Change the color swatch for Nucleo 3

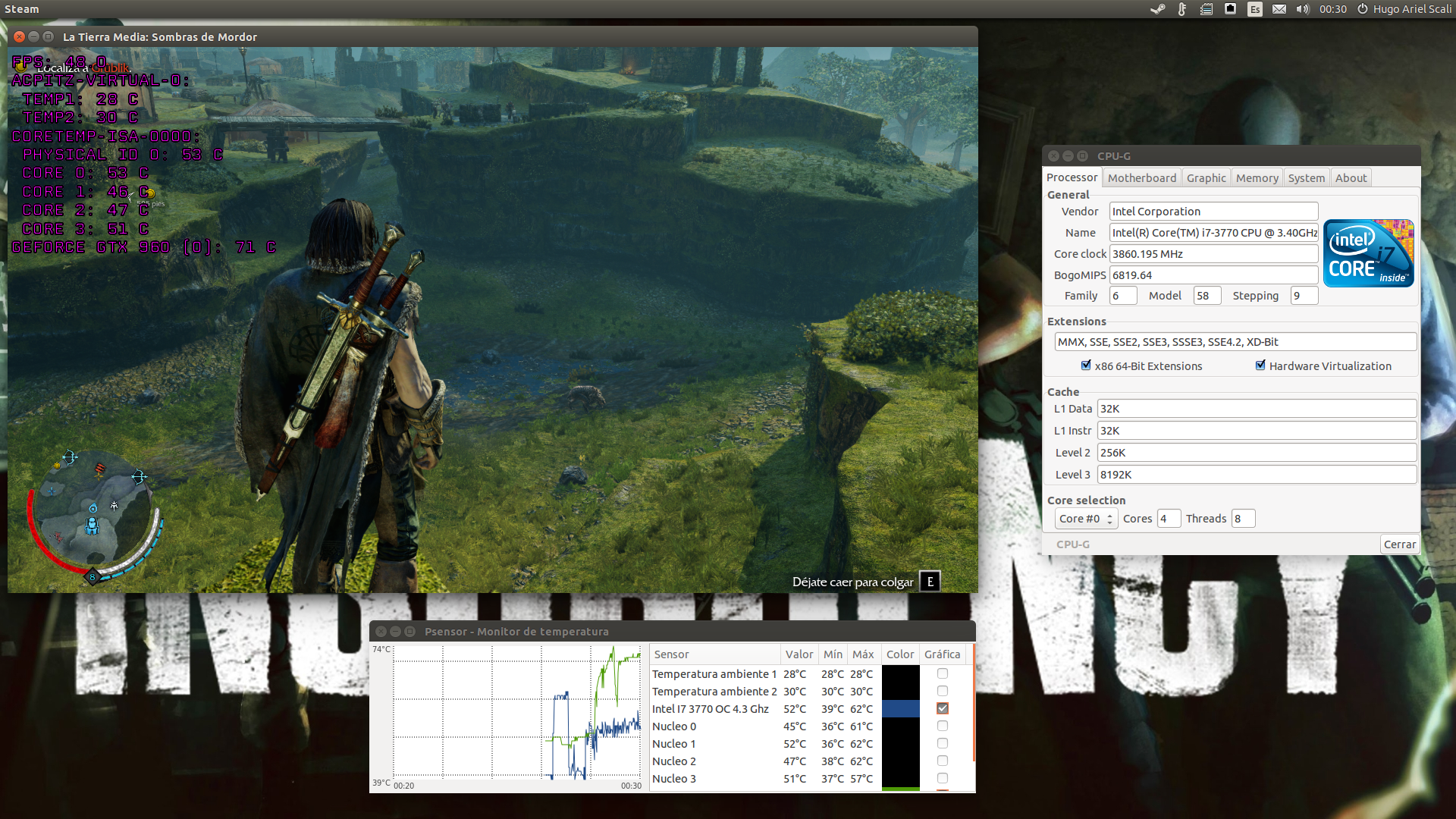pyautogui.click(x=901, y=778)
